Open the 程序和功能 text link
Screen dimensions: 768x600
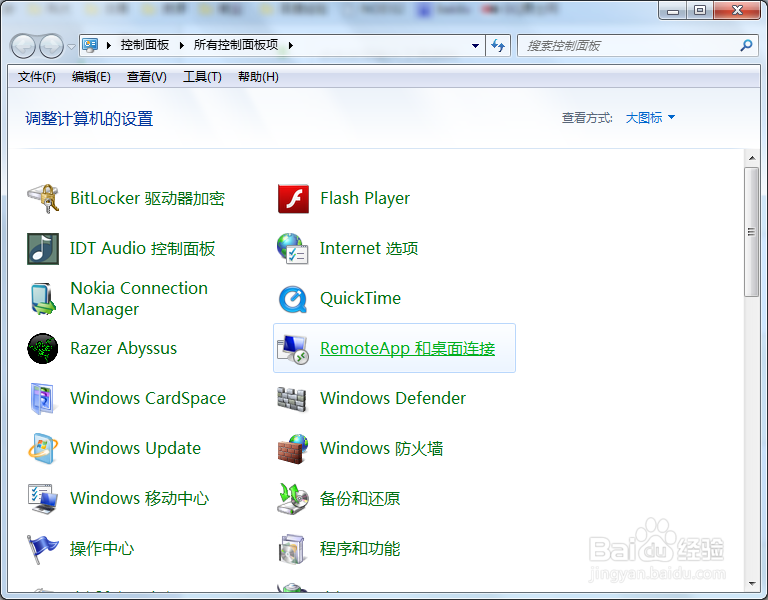tap(360, 549)
